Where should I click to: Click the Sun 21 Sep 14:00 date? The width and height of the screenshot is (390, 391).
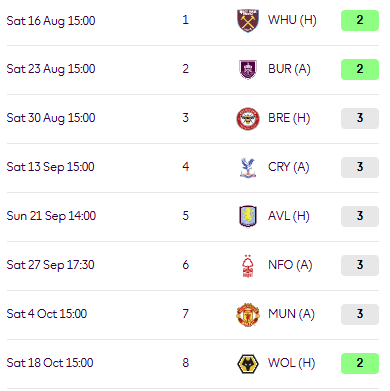pos(51,216)
